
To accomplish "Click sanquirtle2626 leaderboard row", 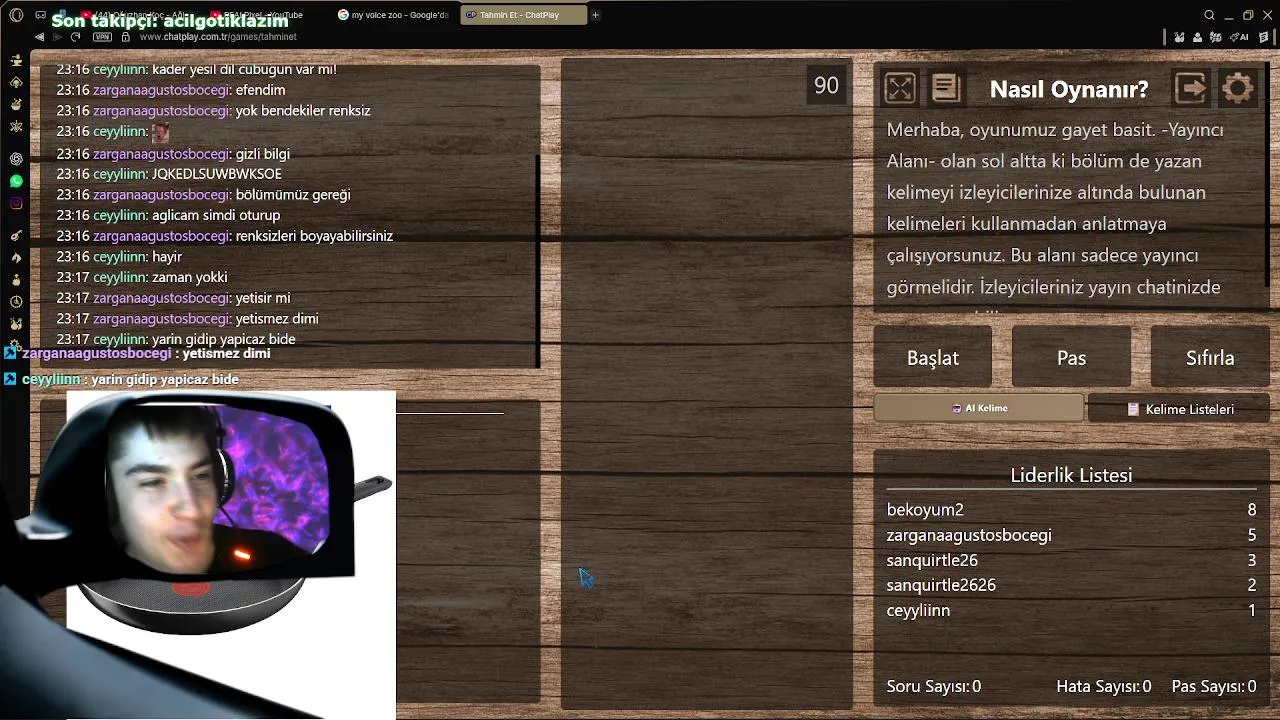I will click(x=1071, y=585).
